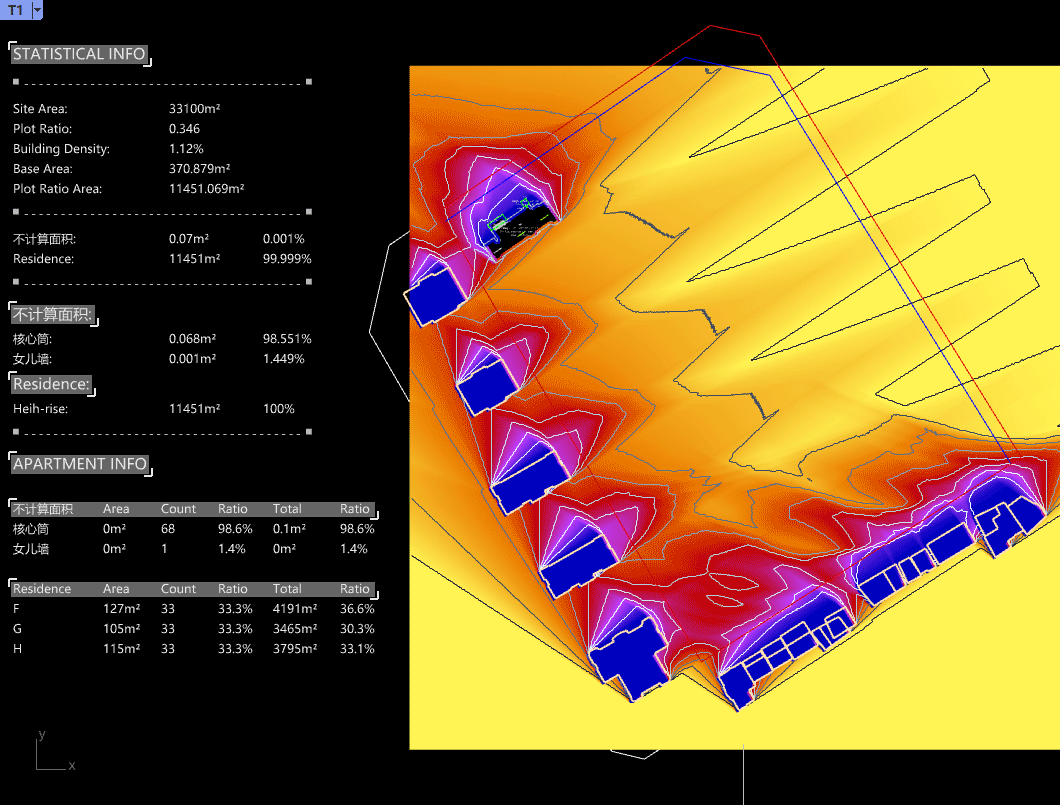Select apartment type F row label
Screen dimensions: 1060x805
(16, 609)
